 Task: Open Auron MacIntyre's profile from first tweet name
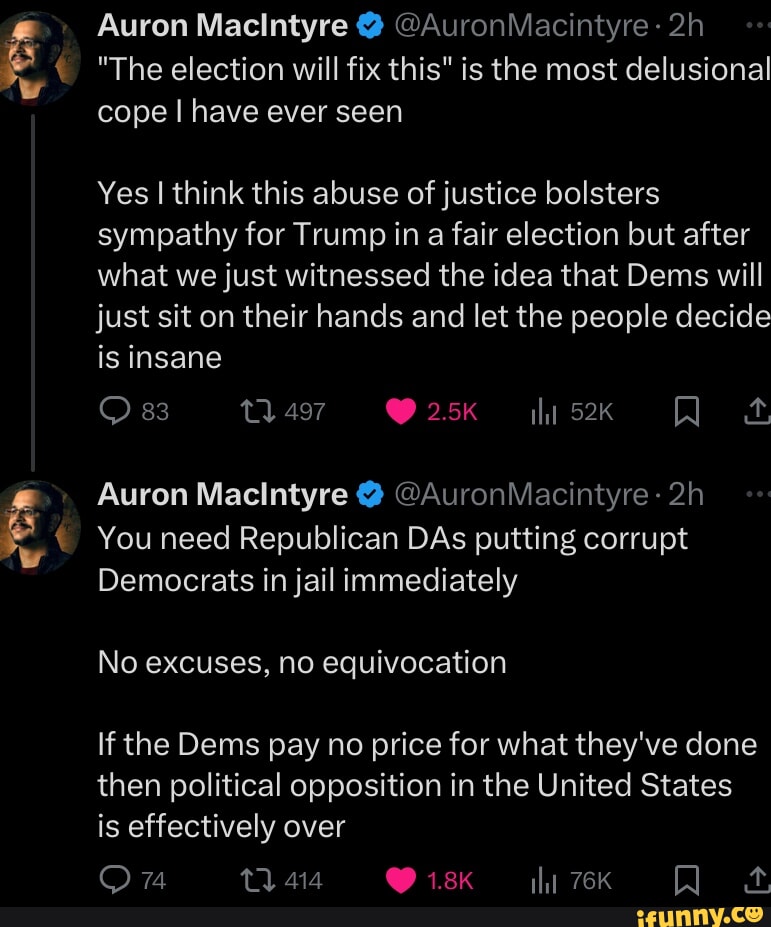[x=222, y=26]
